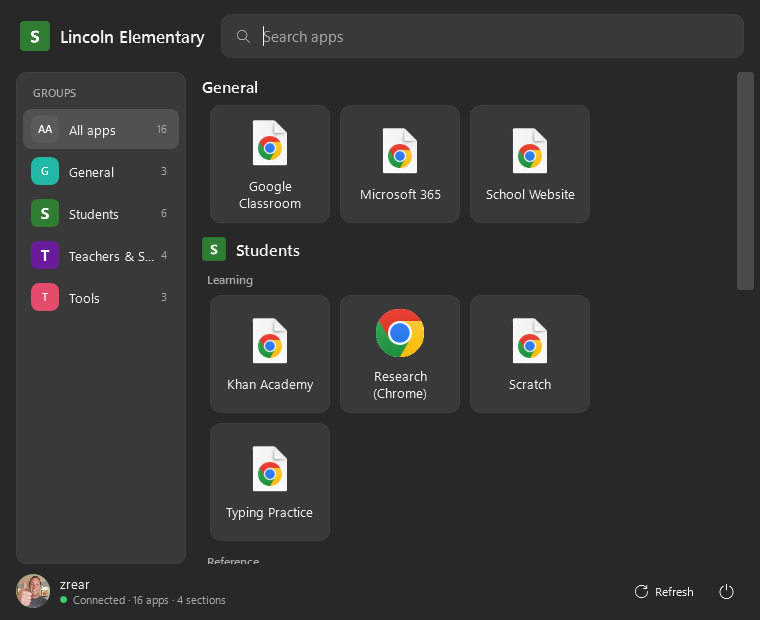
Task: Launch the Scratch app tile
Action: click(529, 354)
